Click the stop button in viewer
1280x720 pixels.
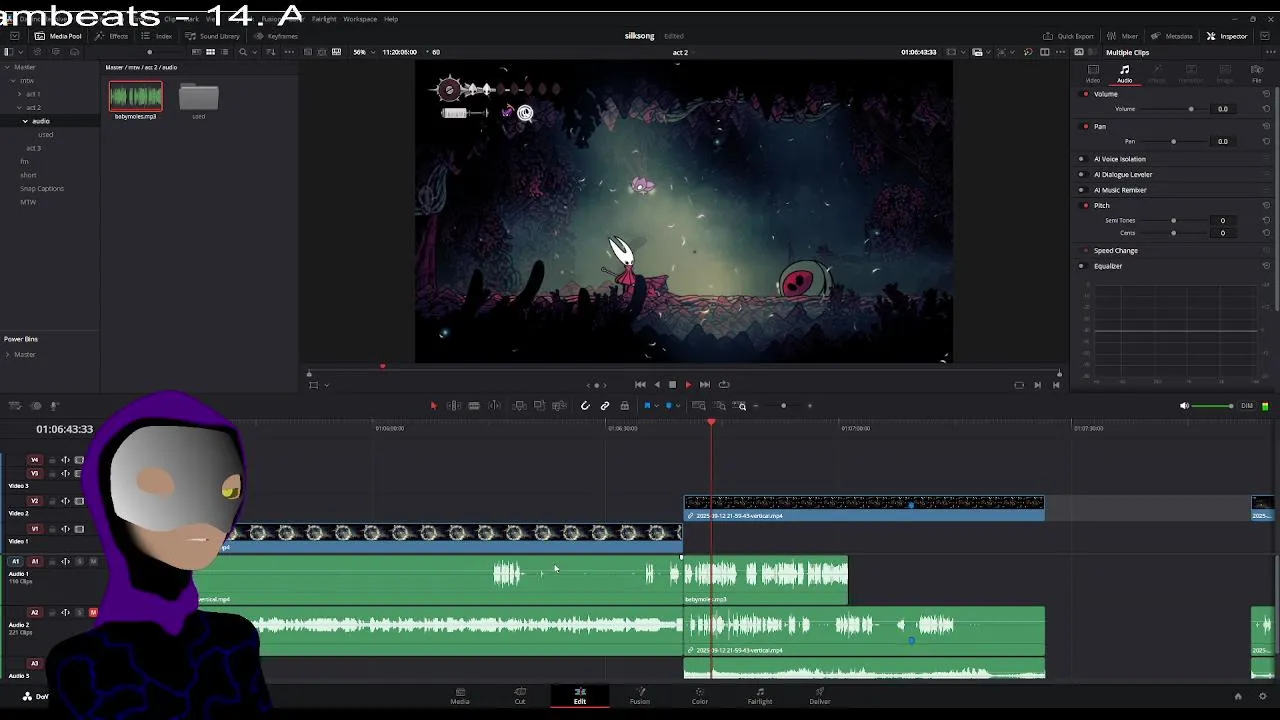(672, 384)
